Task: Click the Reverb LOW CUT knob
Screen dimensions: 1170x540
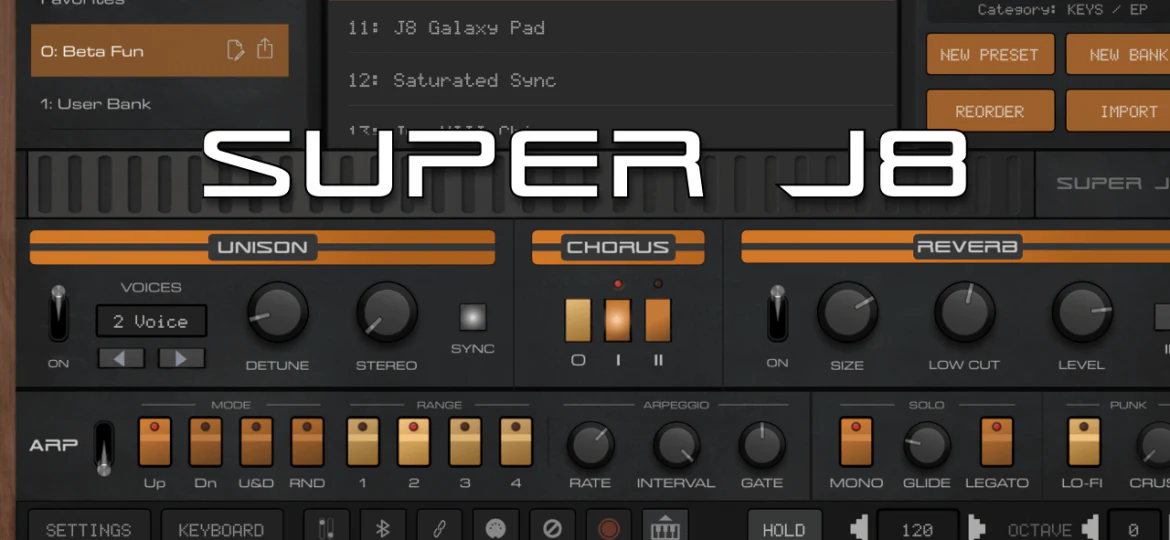Action: click(x=965, y=312)
